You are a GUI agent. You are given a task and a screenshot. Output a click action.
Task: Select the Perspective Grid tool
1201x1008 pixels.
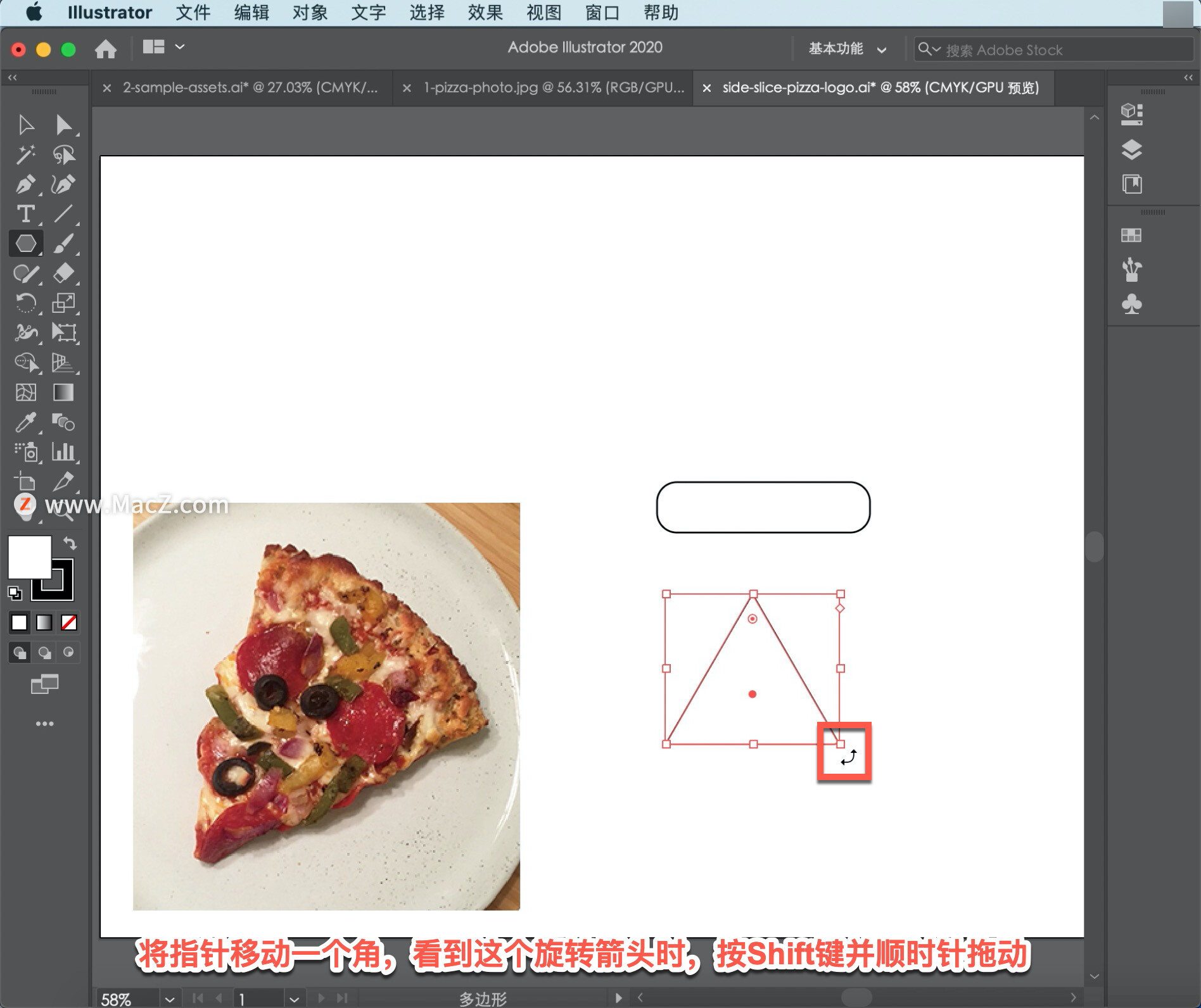(63, 362)
